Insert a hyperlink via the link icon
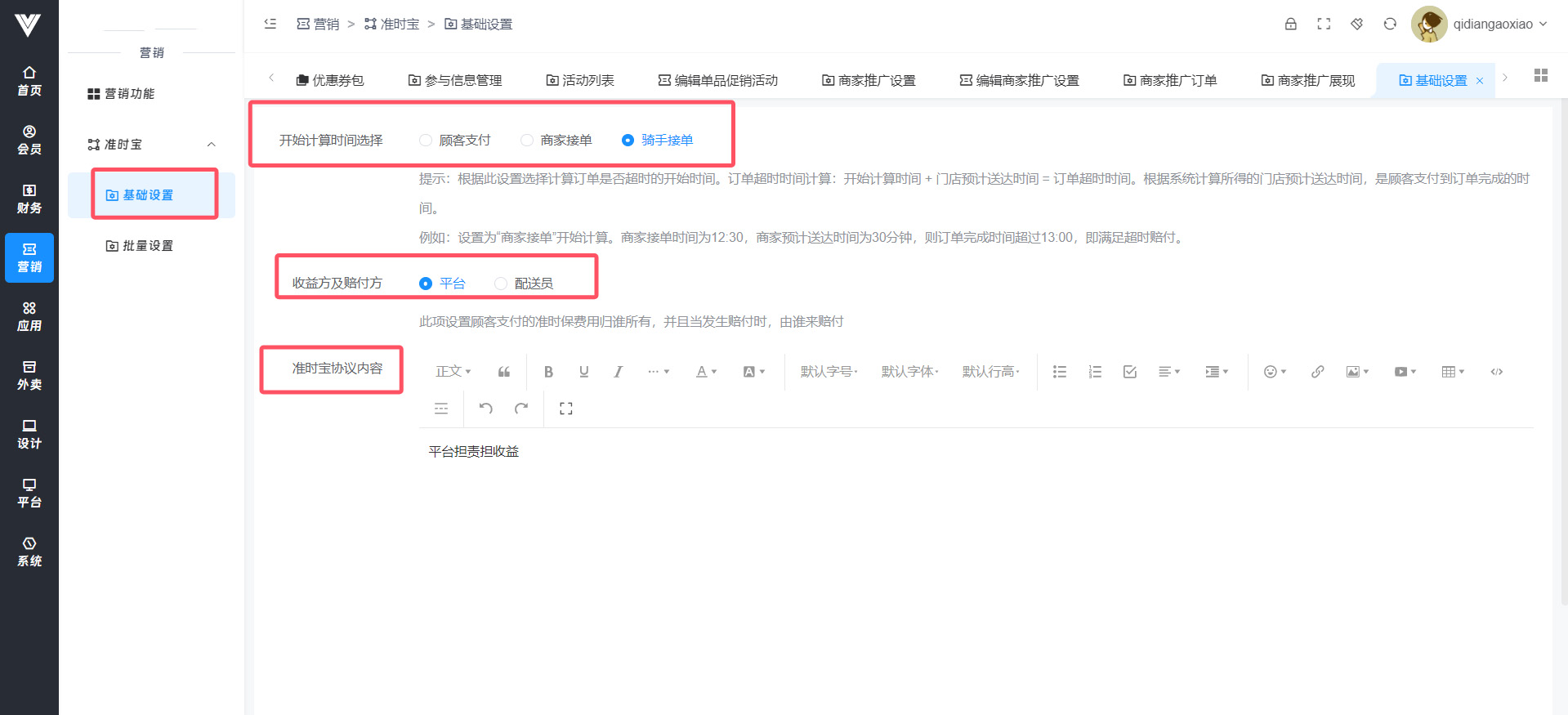 (1317, 372)
